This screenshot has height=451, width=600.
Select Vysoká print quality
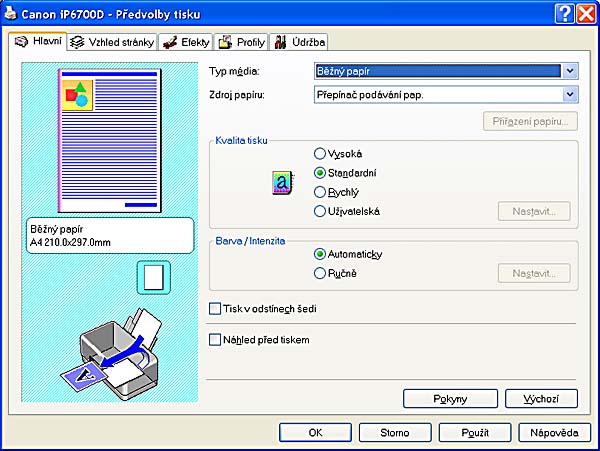click(x=320, y=154)
